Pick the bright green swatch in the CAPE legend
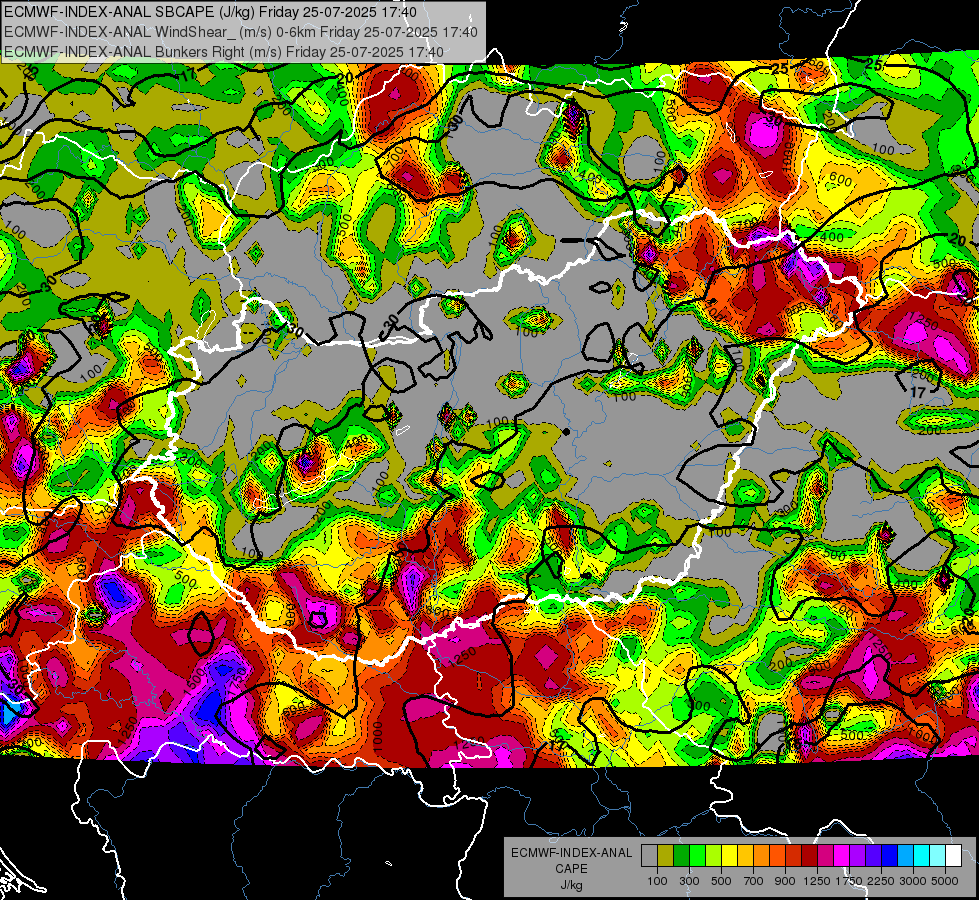This screenshot has width=979, height=900. pos(697,856)
